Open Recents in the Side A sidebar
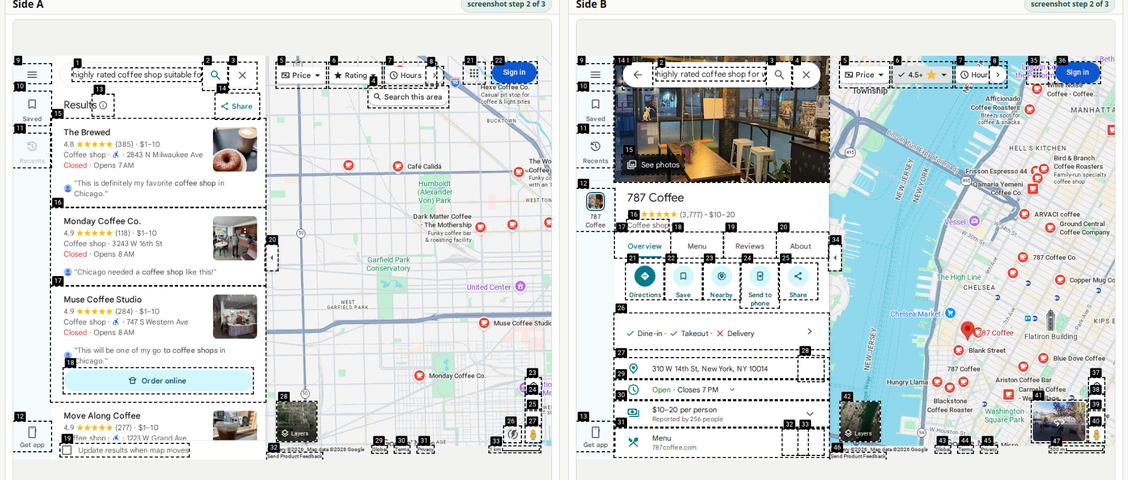 point(32,151)
